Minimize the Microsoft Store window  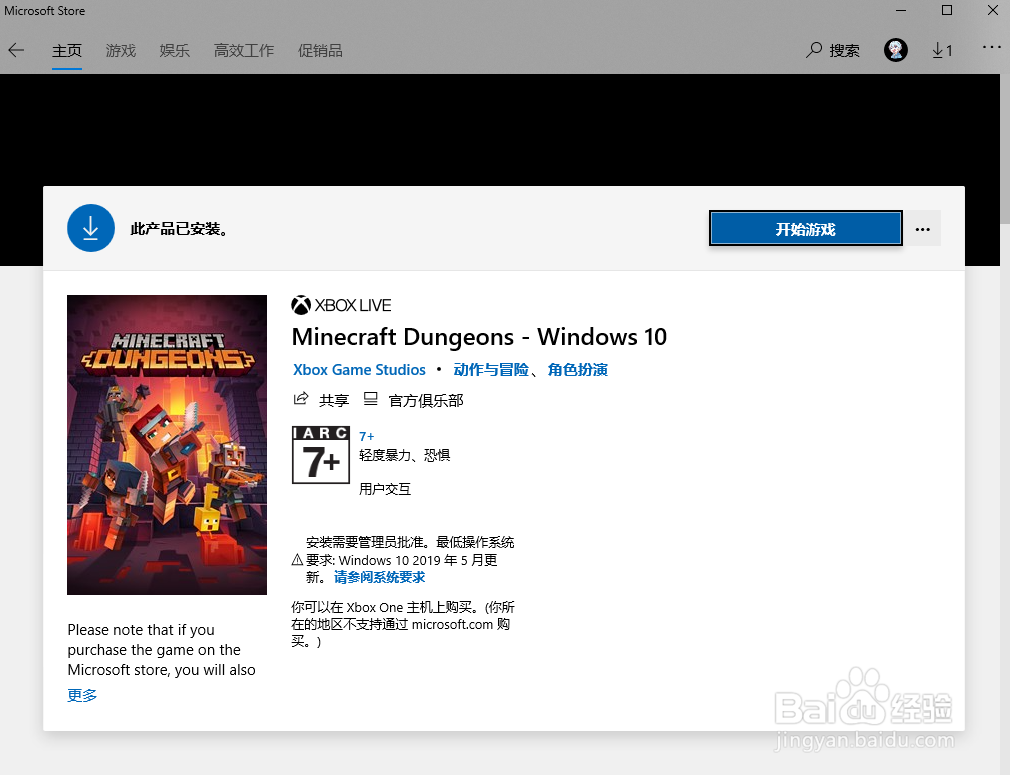[901, 10]
